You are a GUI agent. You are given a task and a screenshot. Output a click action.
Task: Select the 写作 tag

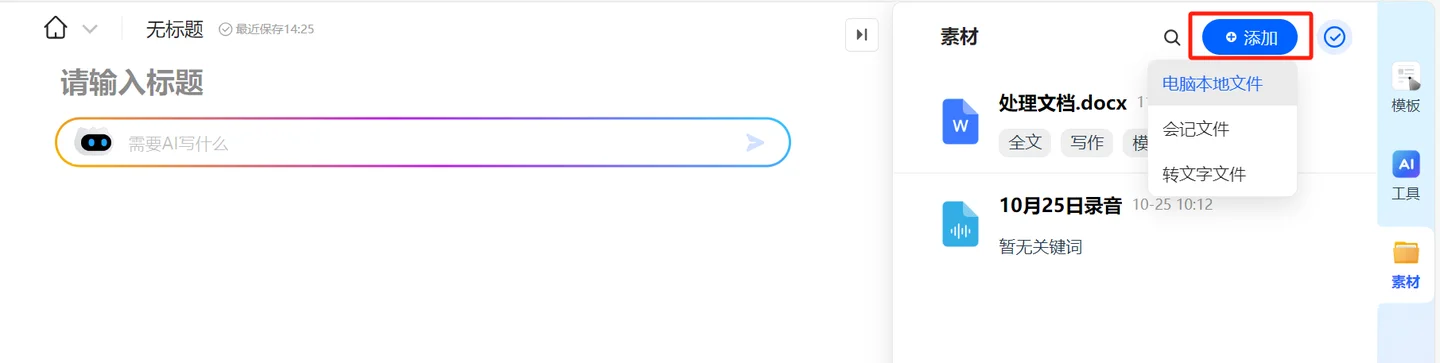coord(1087,142)
